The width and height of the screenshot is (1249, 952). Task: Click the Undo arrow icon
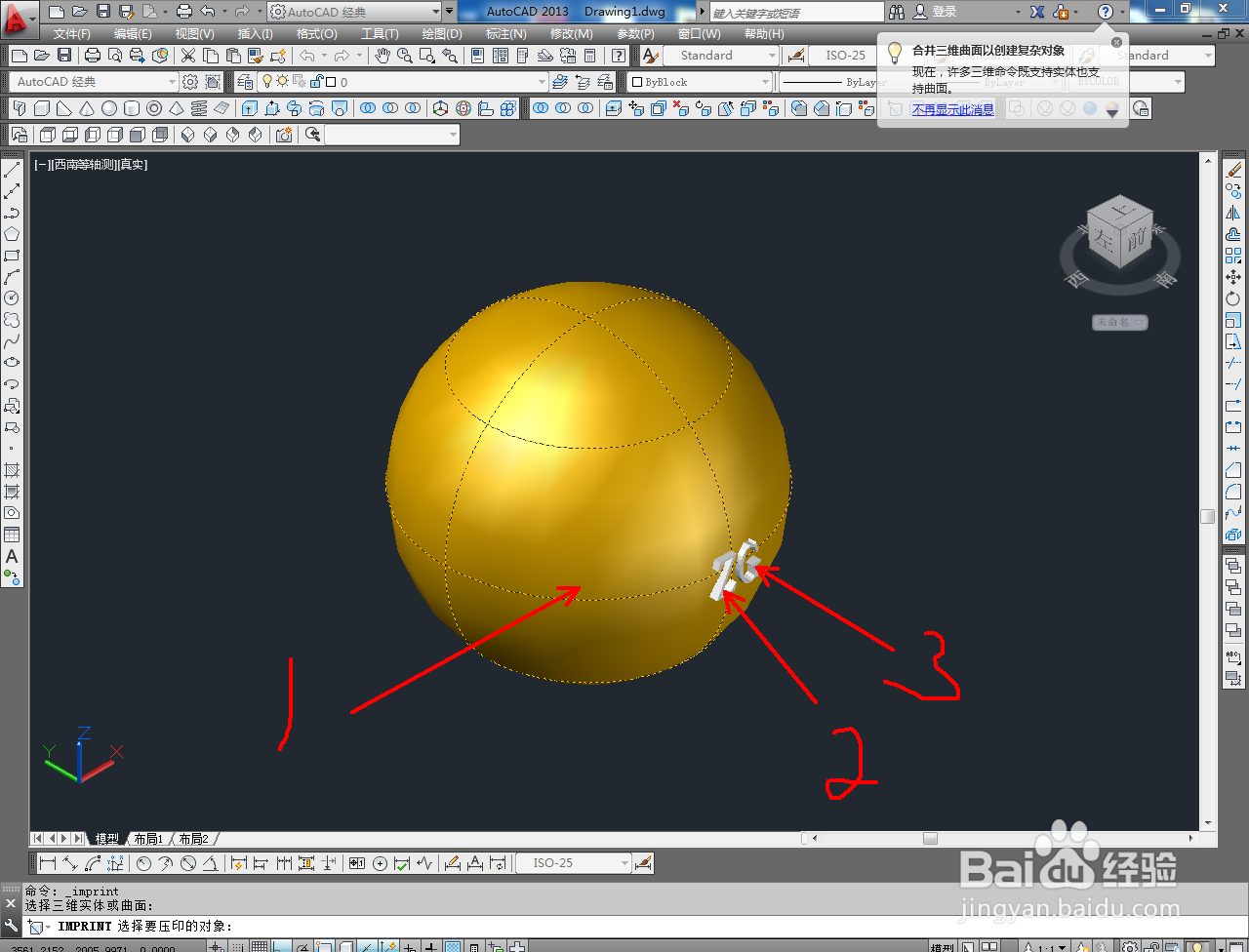click(307, 56)
